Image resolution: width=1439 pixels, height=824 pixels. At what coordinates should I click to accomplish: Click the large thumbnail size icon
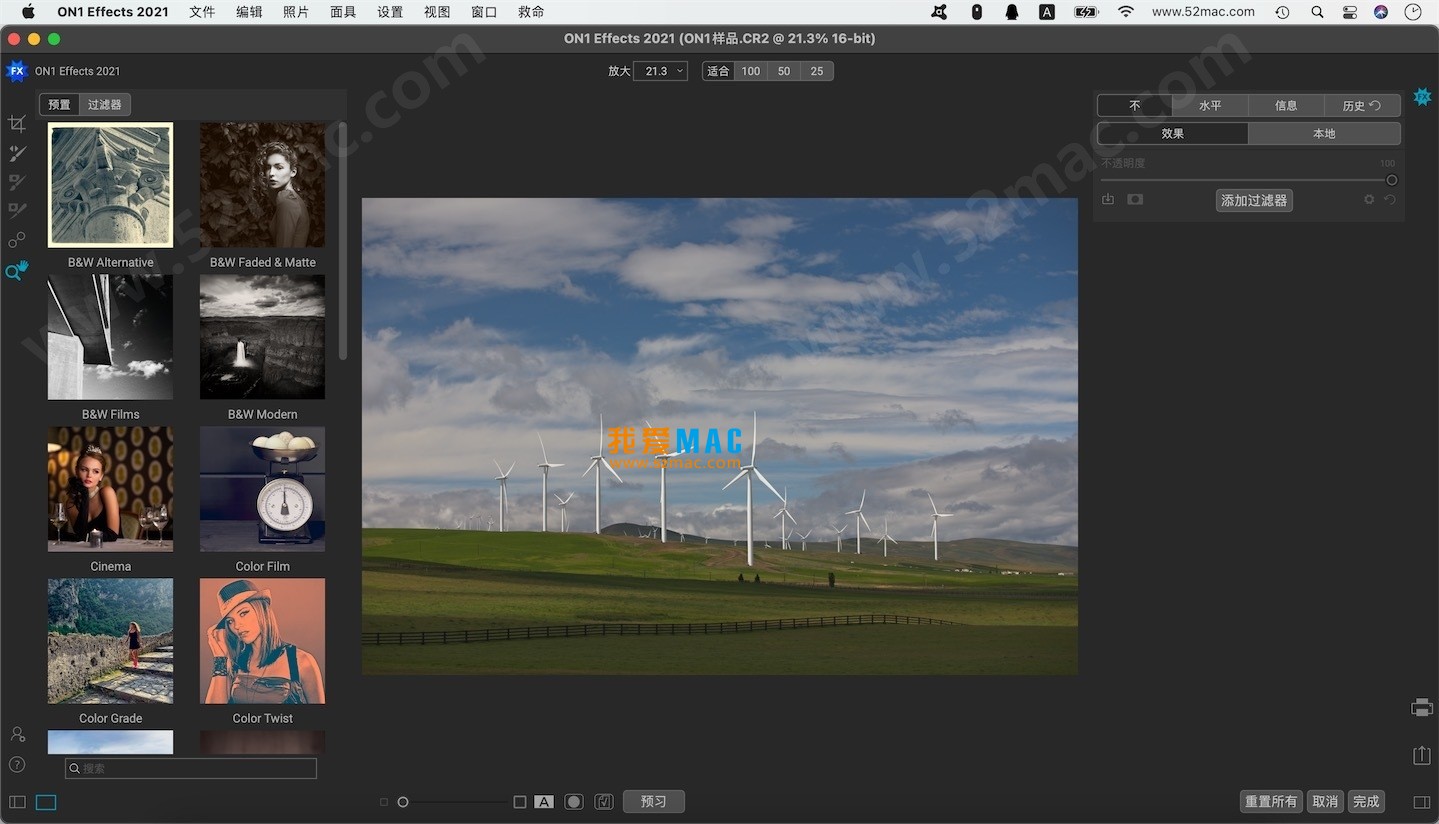520,802
